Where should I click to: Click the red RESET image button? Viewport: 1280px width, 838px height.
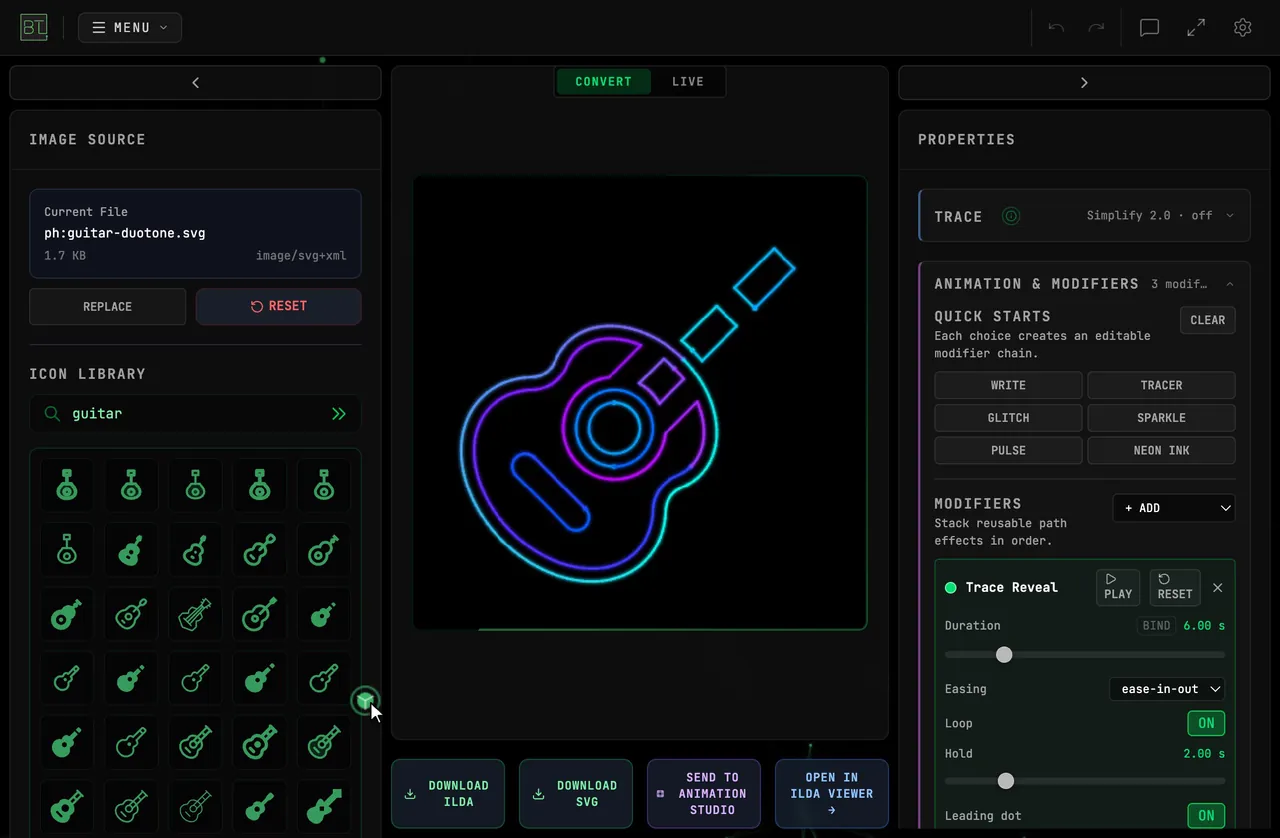(279, 307)
